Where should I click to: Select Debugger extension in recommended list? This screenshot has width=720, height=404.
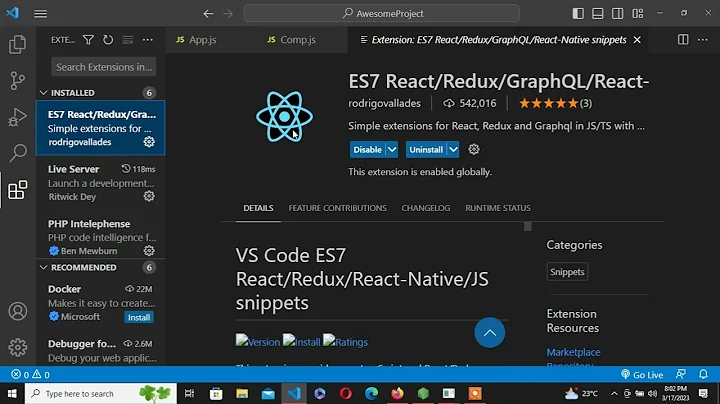coord(101,350)
